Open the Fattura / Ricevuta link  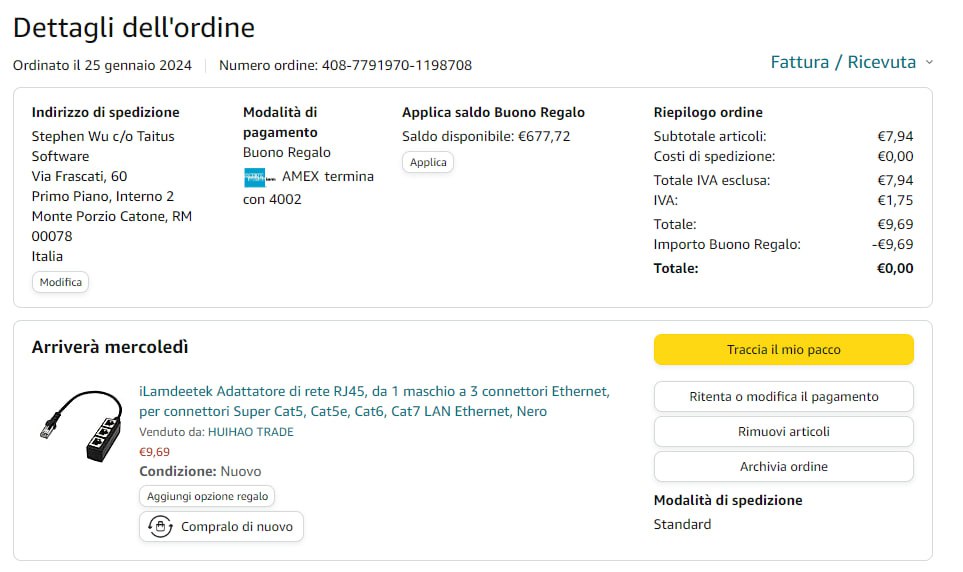pos(842,62)
